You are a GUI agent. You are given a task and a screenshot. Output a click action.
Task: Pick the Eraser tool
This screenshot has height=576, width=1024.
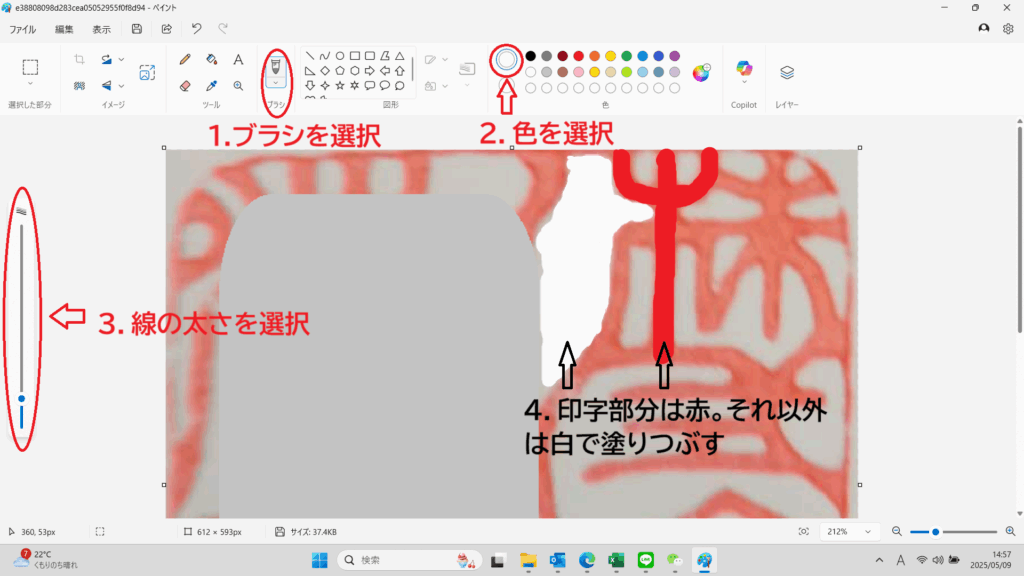[185, 86]
